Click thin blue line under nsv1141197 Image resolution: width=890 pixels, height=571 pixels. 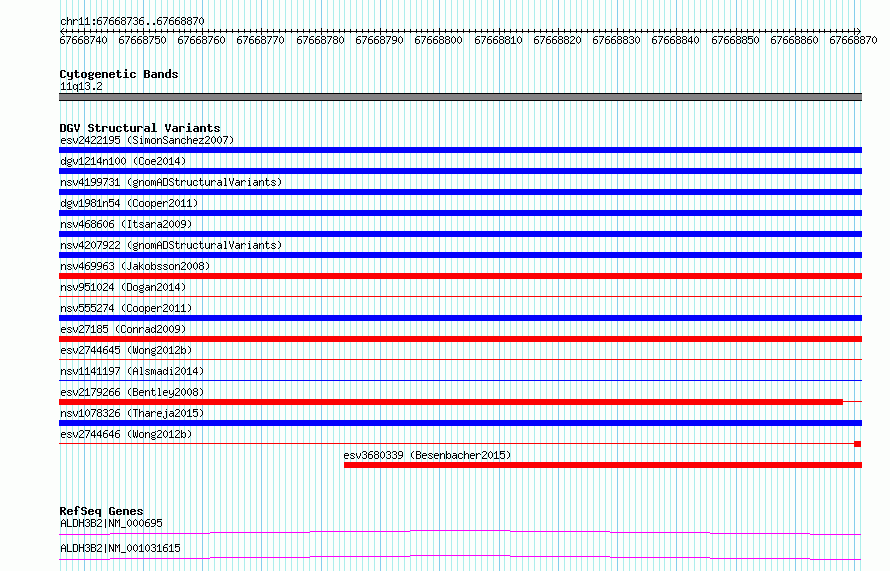pos(460,380)
